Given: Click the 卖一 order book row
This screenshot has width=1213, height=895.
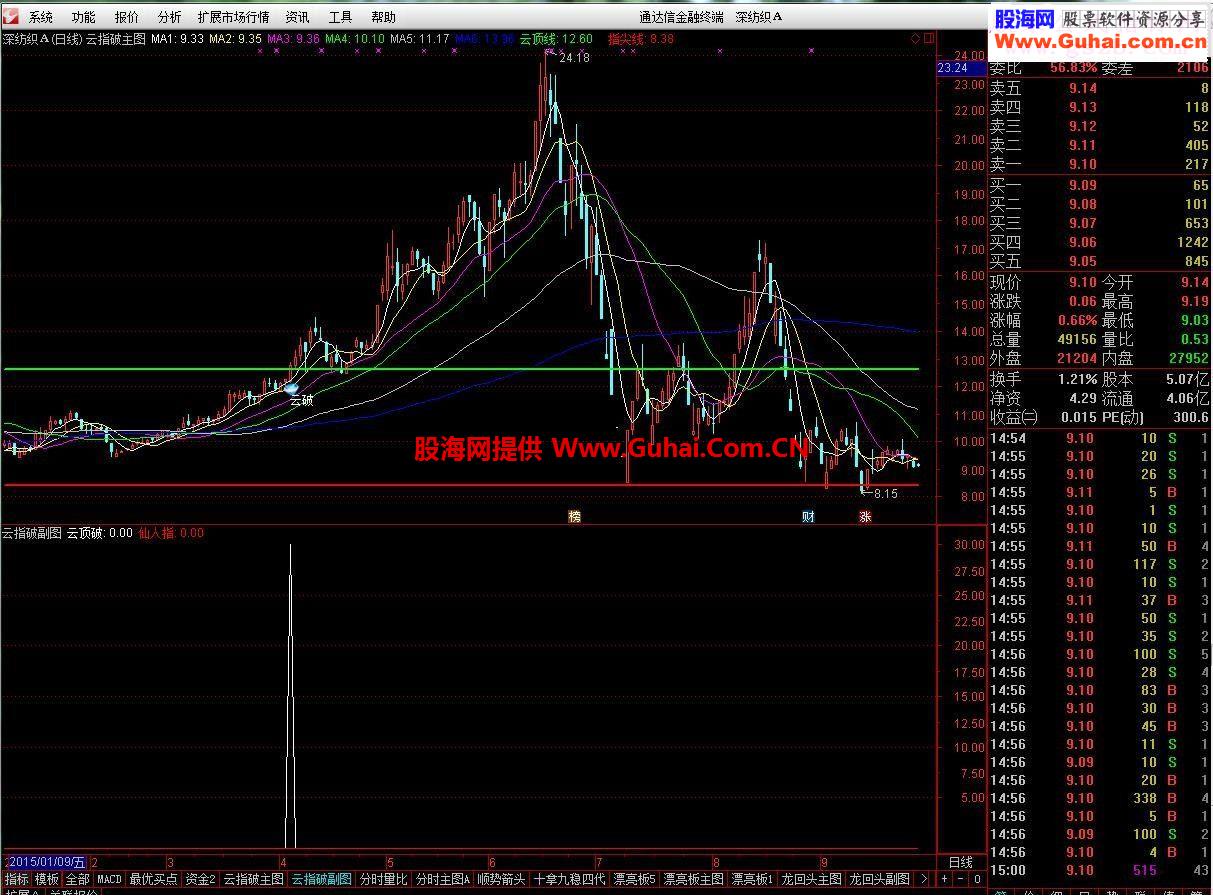Looking at the screenshot, I should [1099, 164].
